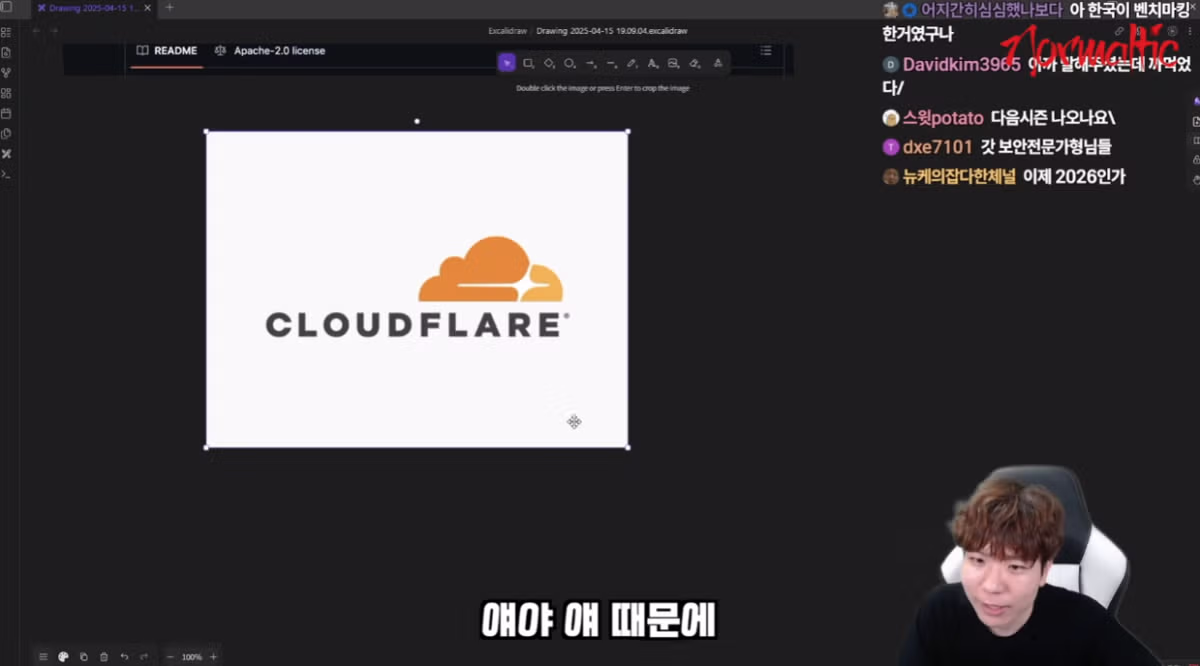This screenshot has height=666, width=1200.
Task: Click the image's bottom-right resize handle
Action: (x=628, y=447)
